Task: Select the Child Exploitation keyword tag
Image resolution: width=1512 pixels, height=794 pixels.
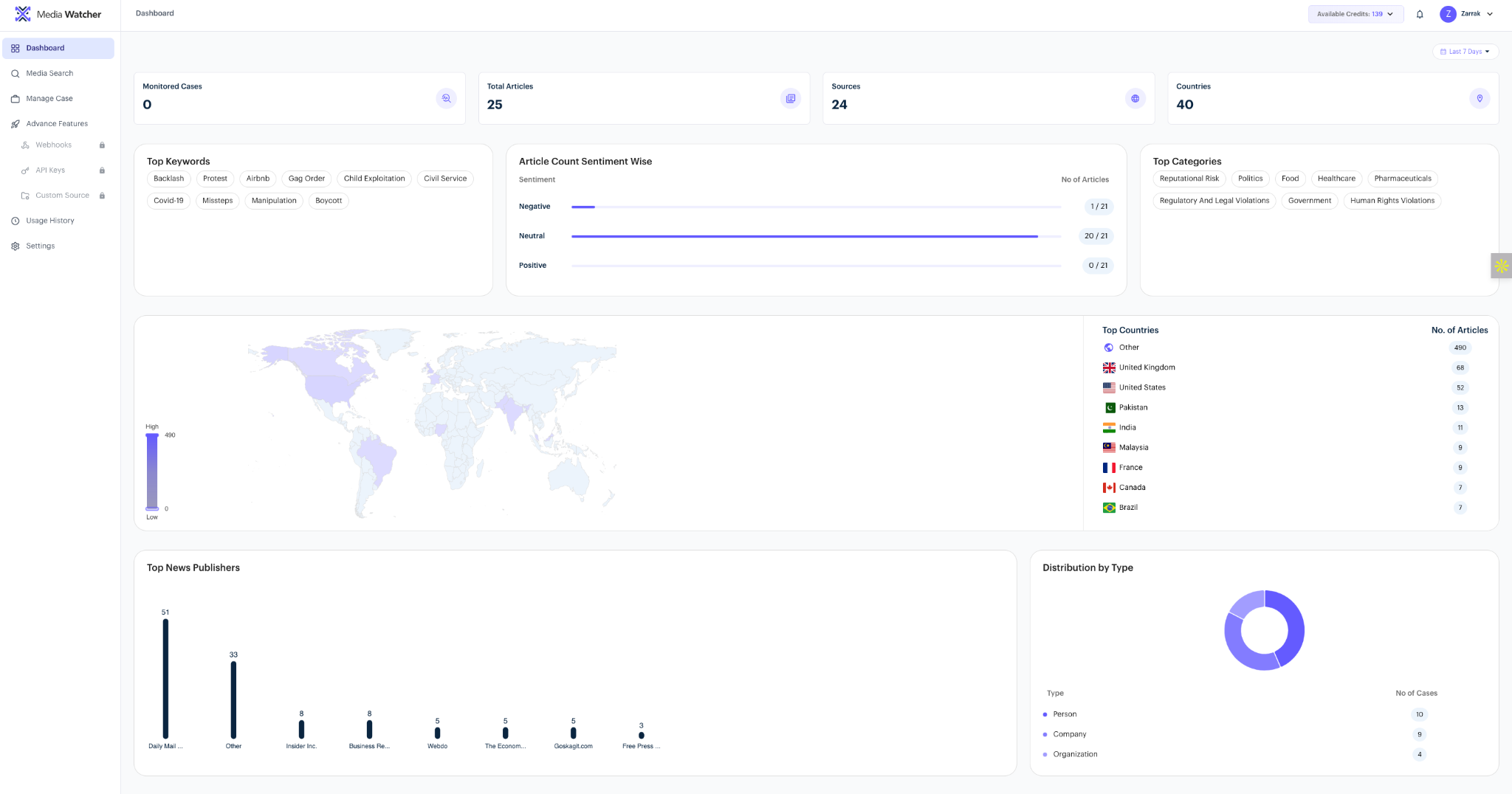Action: pyautogui.click(x=374, y=179)
